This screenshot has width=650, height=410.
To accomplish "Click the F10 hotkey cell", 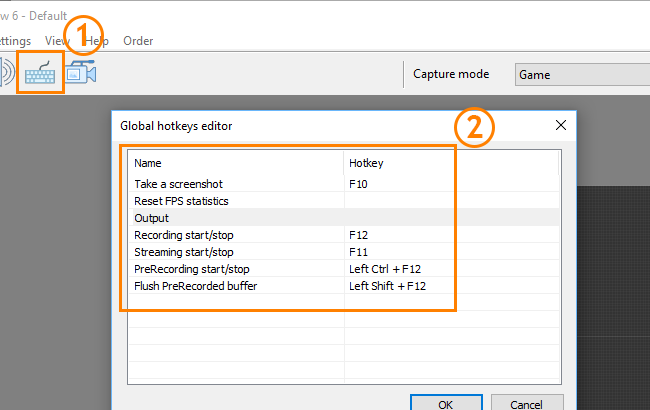I will pyautogui.click(x=451, y=184).
